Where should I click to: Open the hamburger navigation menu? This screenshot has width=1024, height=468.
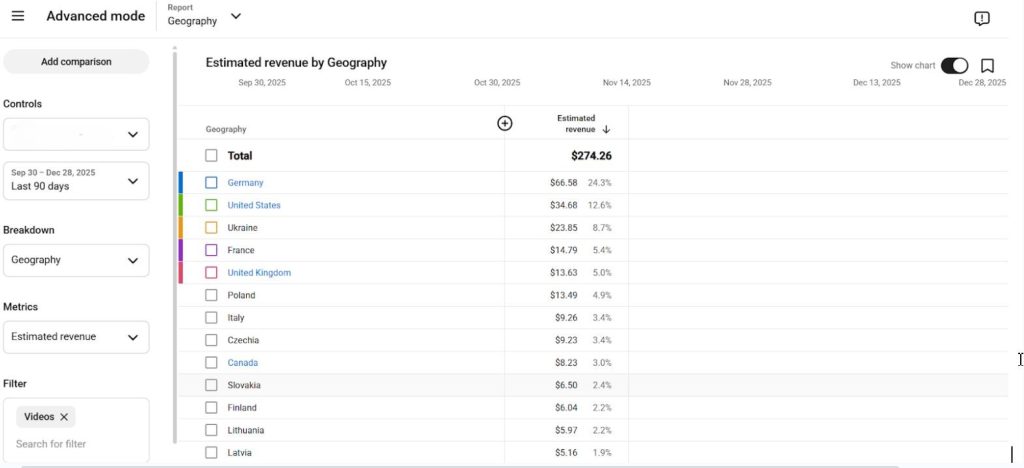(x=18, y=16)
